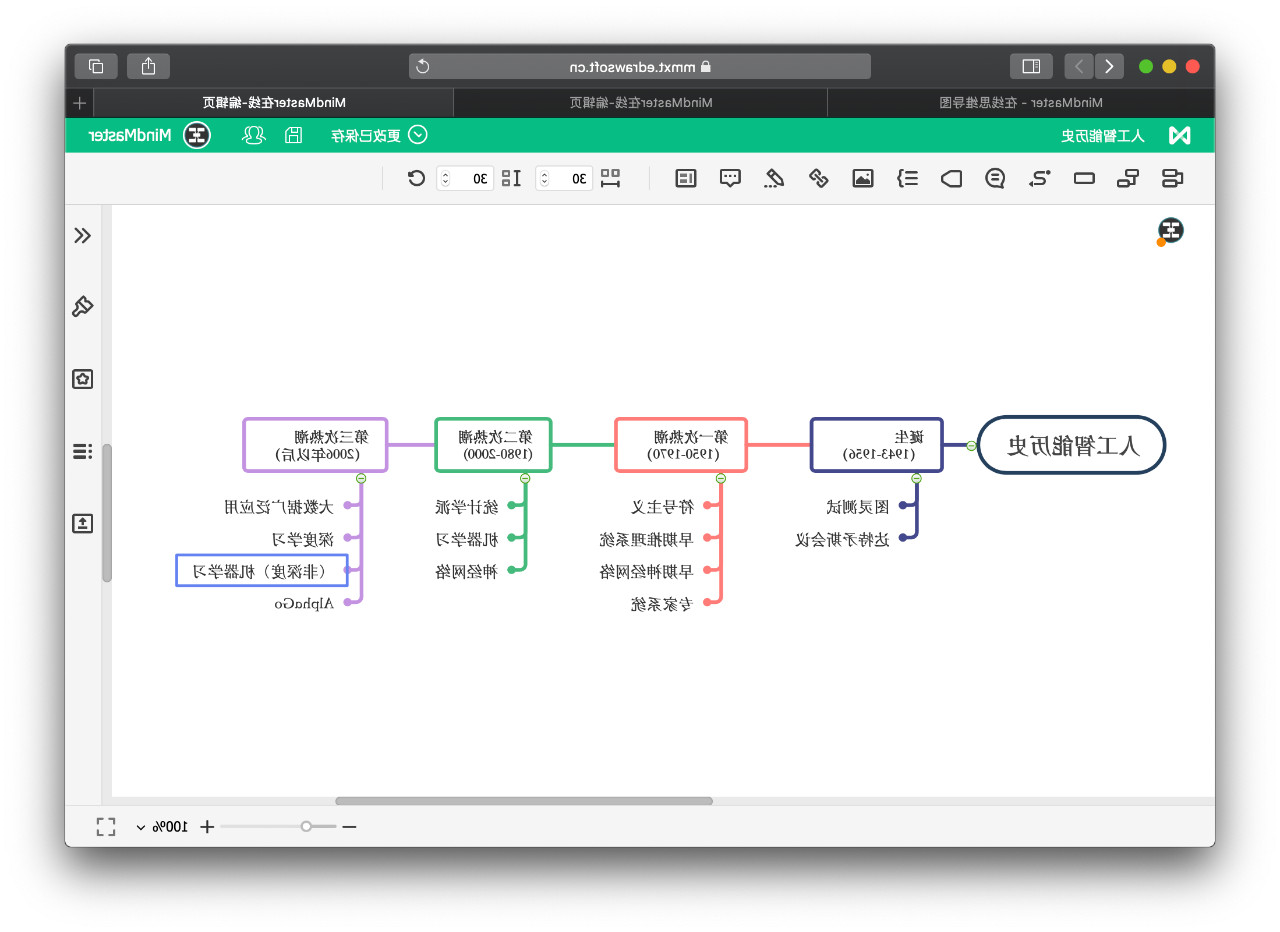Click the zoom slider handle
The image size is (1280, 932).
tap(306, 826)
